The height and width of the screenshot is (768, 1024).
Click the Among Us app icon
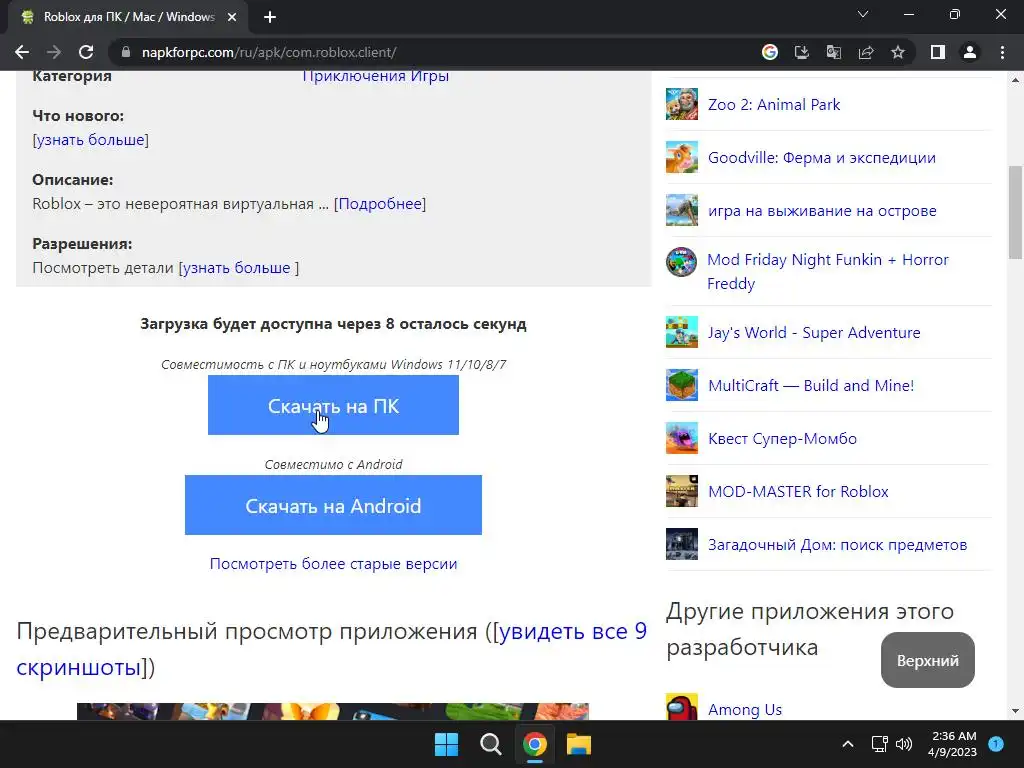[682, 708]
